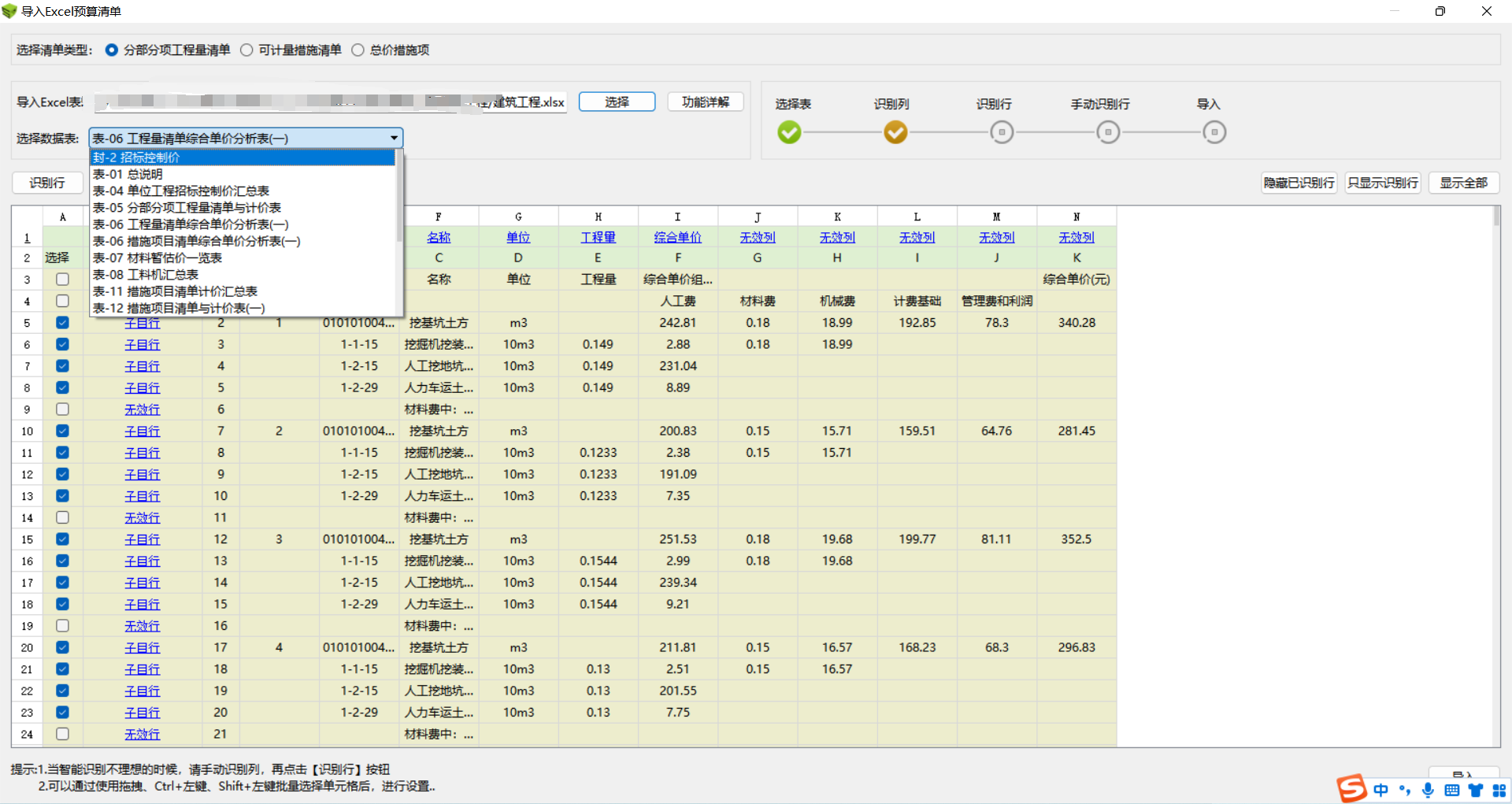
Task: Select row header 15
Action: pos(27,539)
